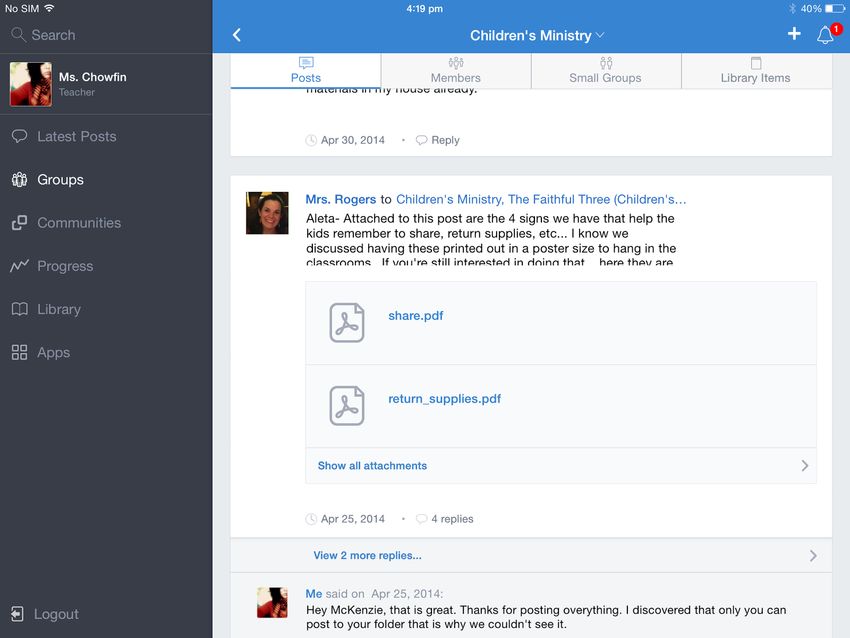Go back using the header arrow

(236, 35)
